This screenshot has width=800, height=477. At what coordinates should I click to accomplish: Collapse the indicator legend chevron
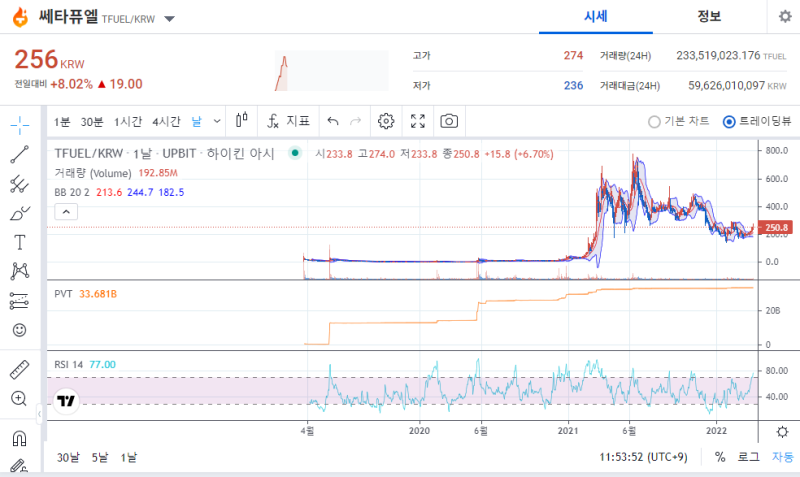(x=66, y=212)
